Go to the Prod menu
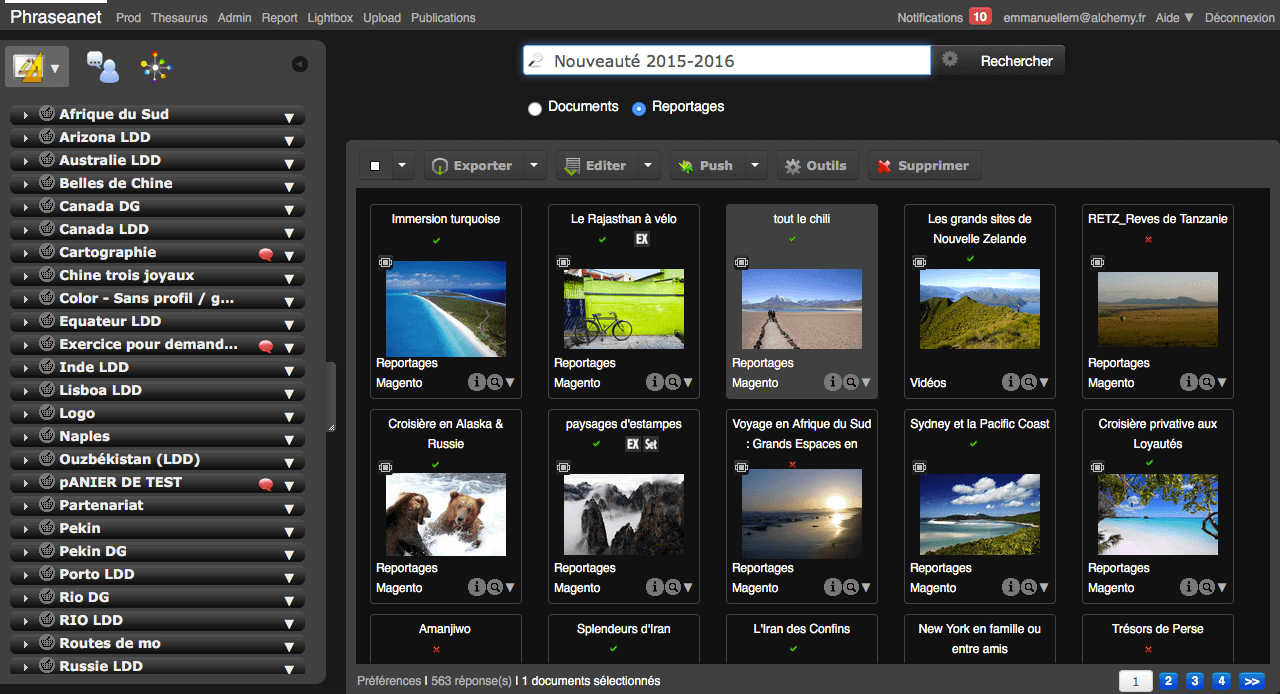 click(x=129, y=17)
